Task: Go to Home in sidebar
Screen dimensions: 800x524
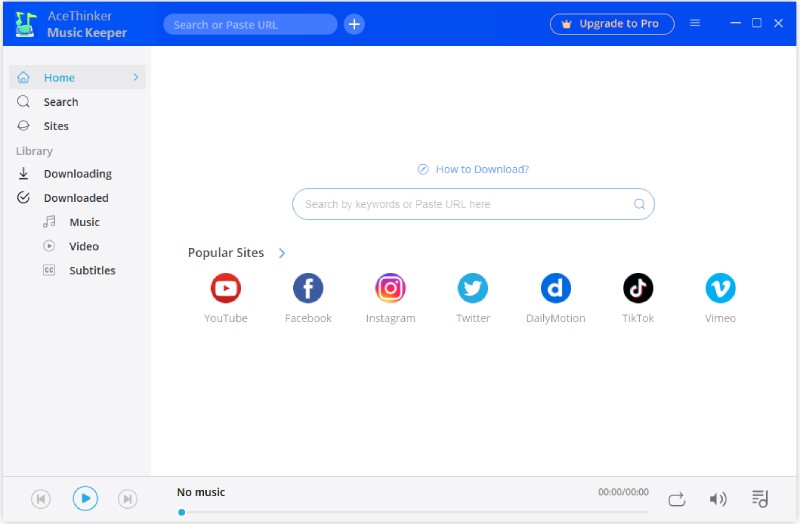Action: [77, 78]
